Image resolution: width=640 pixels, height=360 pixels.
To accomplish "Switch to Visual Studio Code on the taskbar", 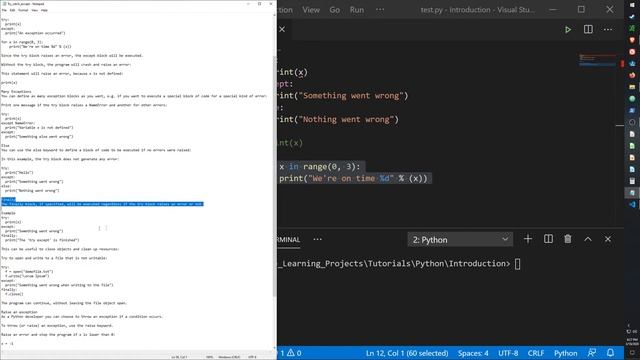I will (x=632, y=204).
